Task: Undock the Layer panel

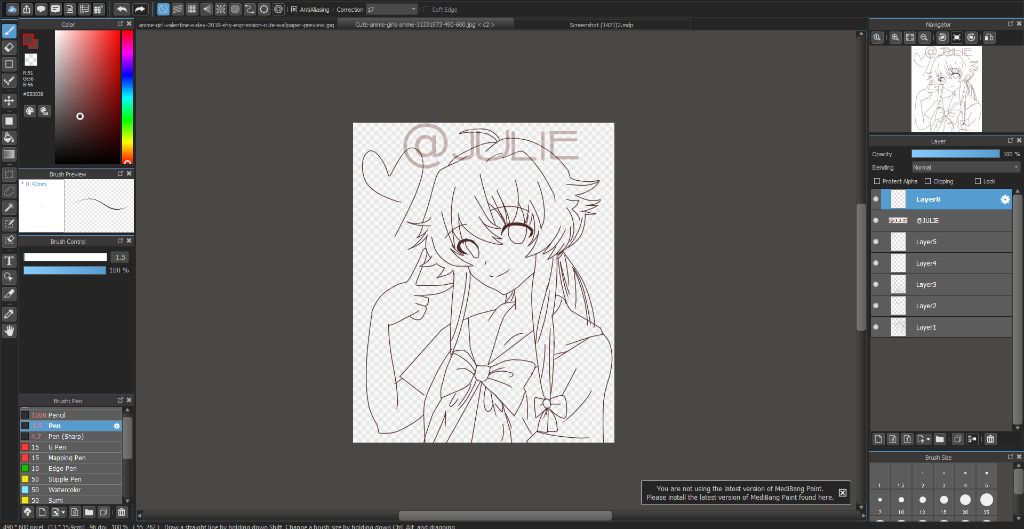Action: [1010, 141]
